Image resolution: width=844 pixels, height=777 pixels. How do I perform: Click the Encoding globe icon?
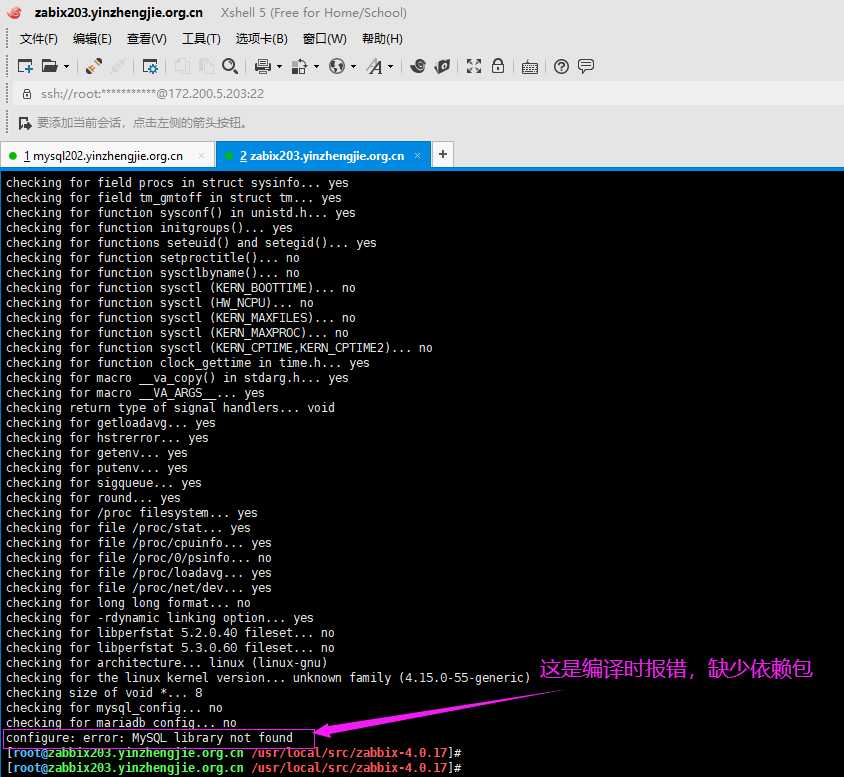337,66
